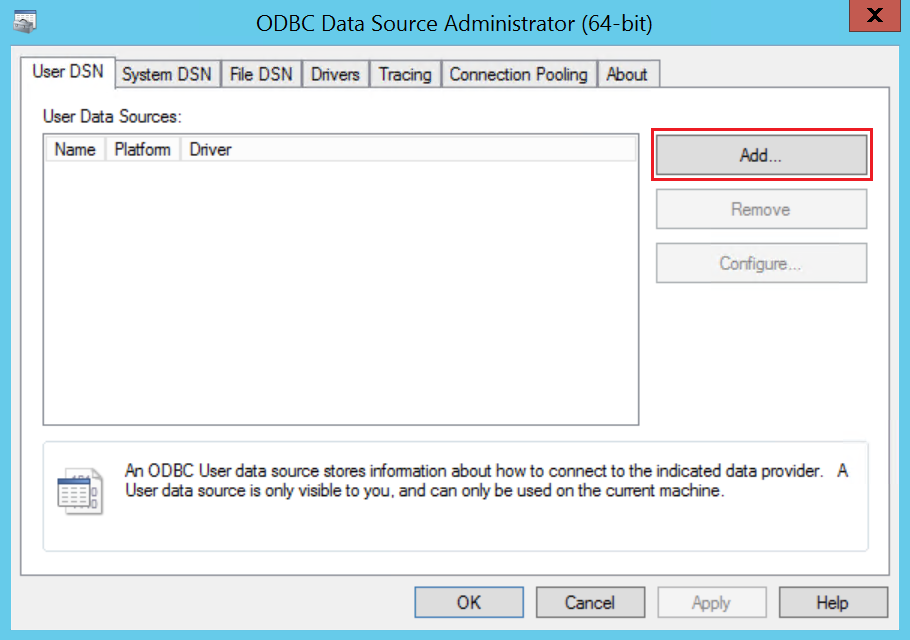Select the File DSN tab
Image resolution: width=910 pixels, height=640 pixels.
click(261, 74)
